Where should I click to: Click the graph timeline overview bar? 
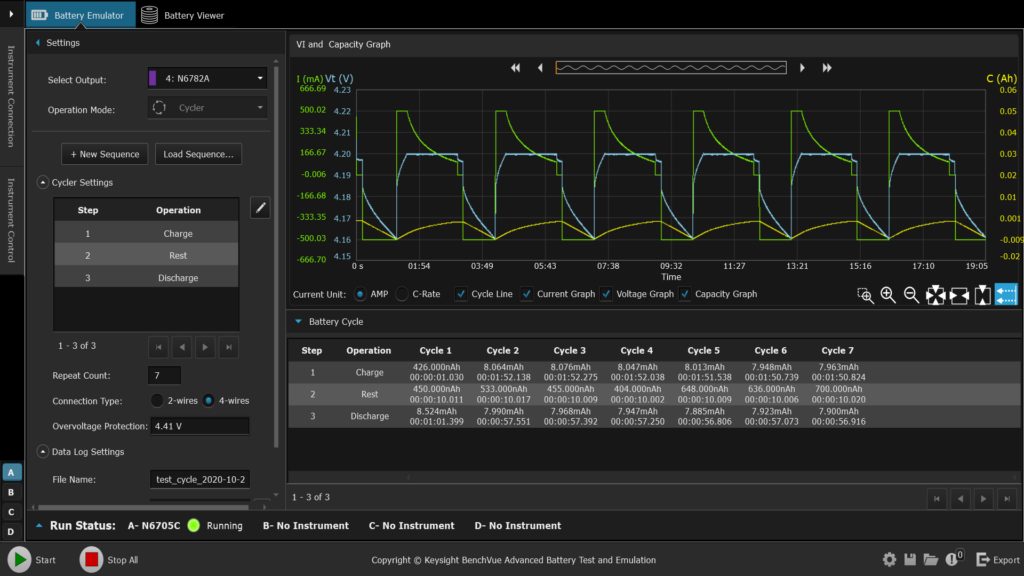coord(671,67)
